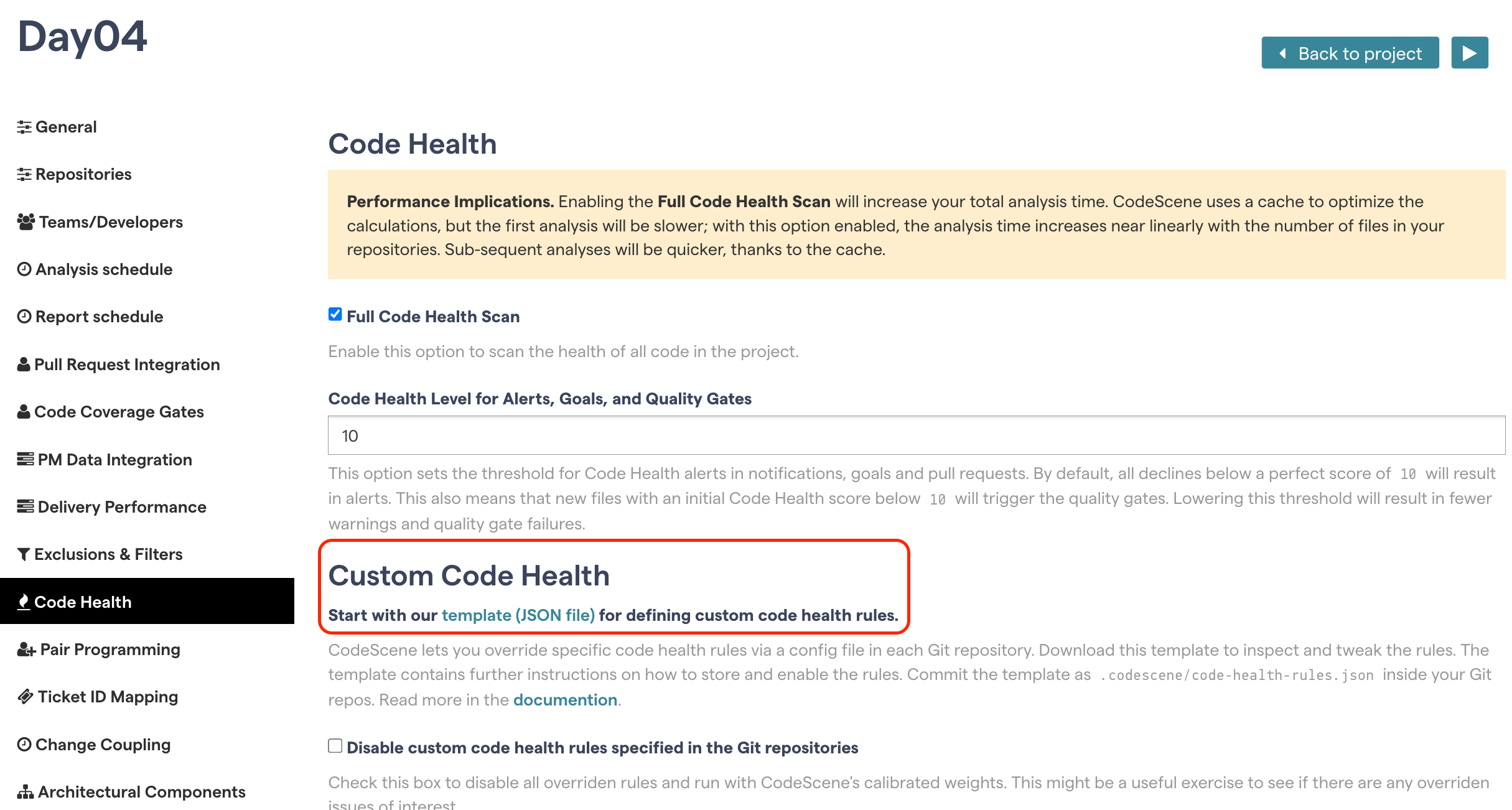Click the Full Code Health Scan label
The image size is (1512, 810).
pos(433,317)
